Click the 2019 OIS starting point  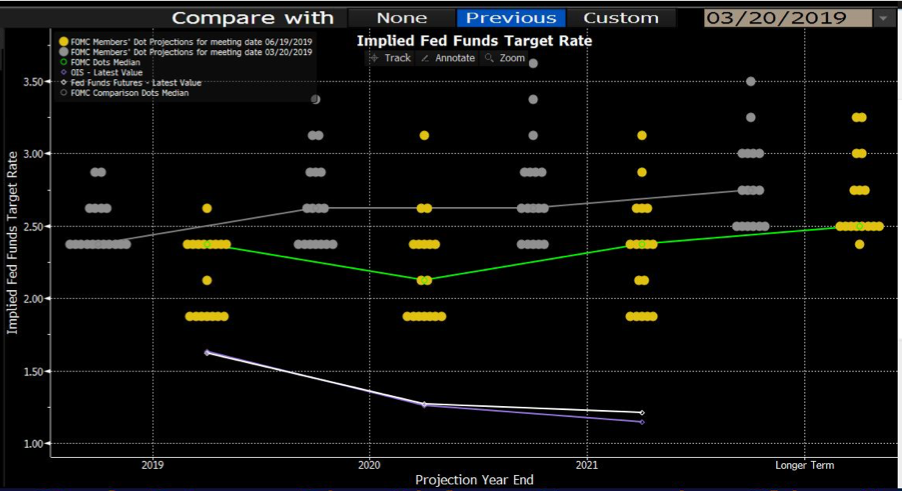[207, 352]
